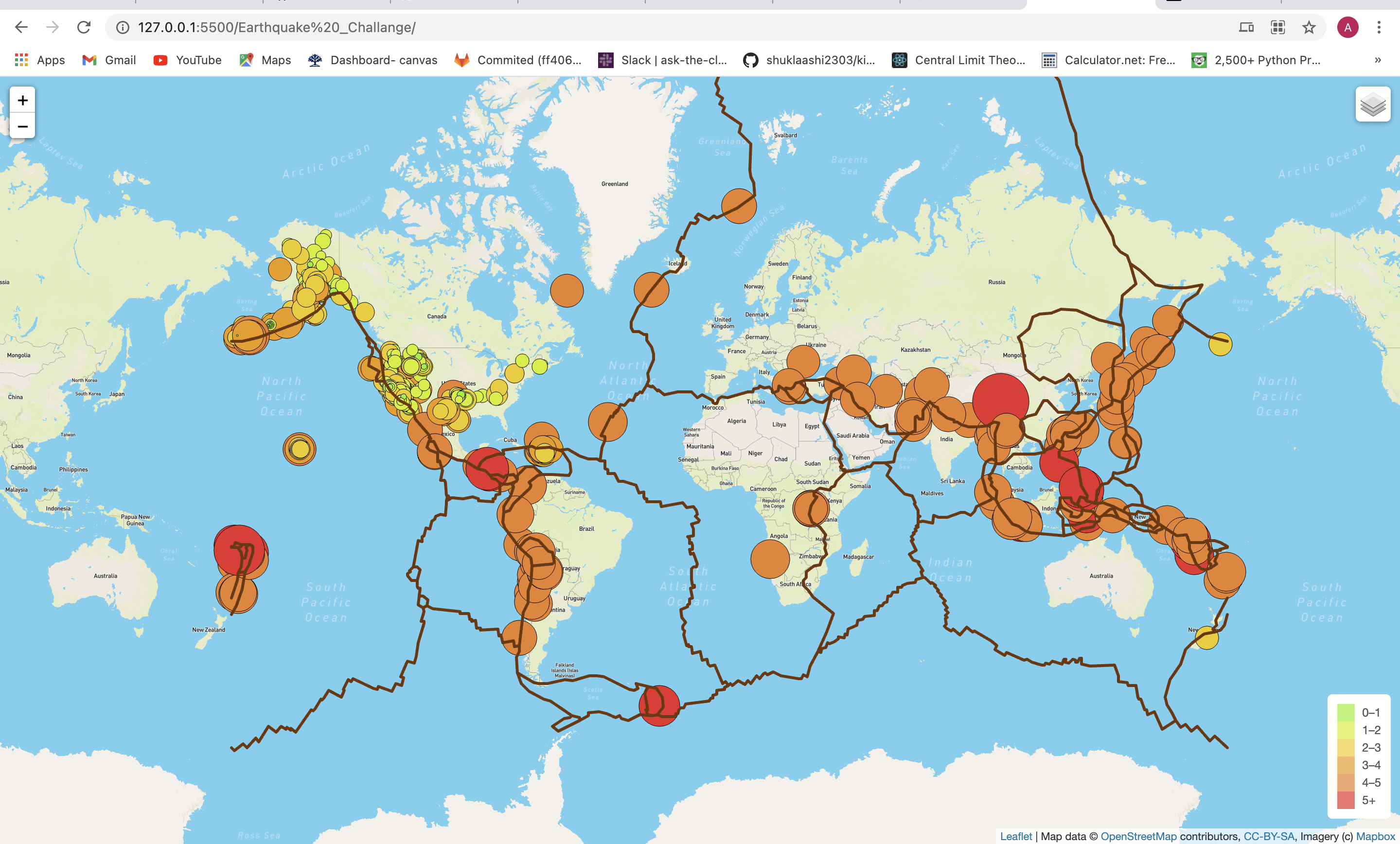
Task: Expand hidden bookmarks with the chevron
Action: (x=1377, y=60)
